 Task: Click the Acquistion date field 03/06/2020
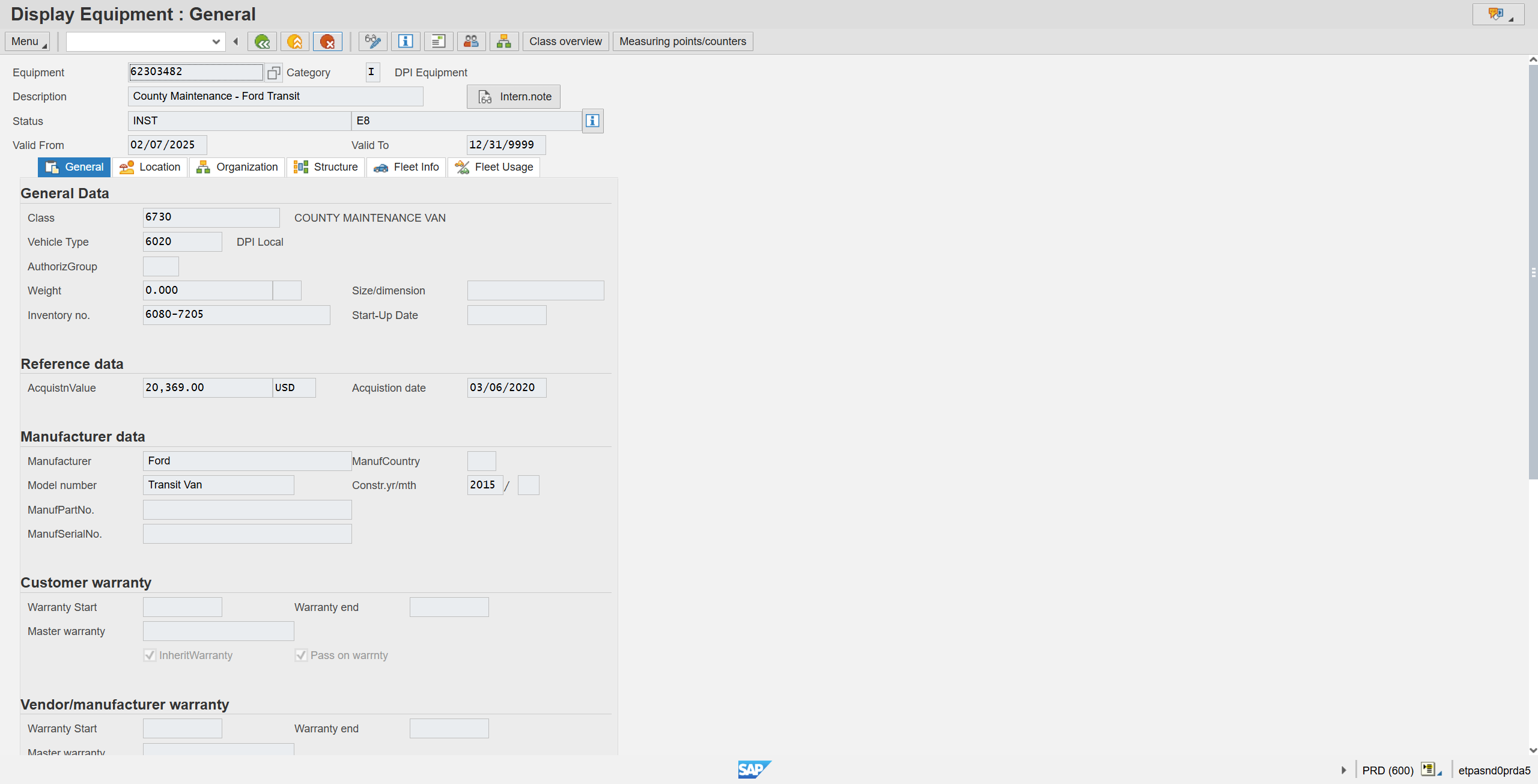(507, 387)
